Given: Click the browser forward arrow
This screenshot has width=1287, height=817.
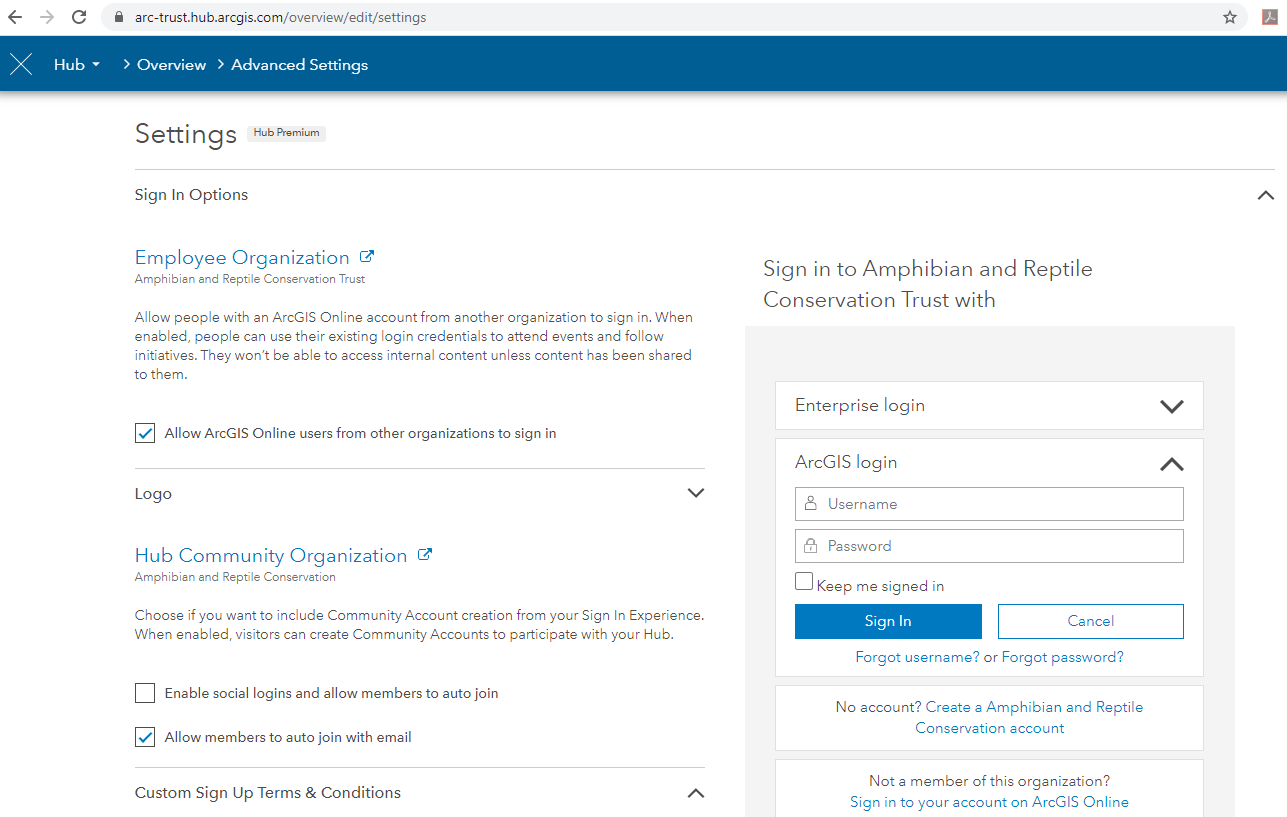Looking at the screenshot, I should 47,17.
